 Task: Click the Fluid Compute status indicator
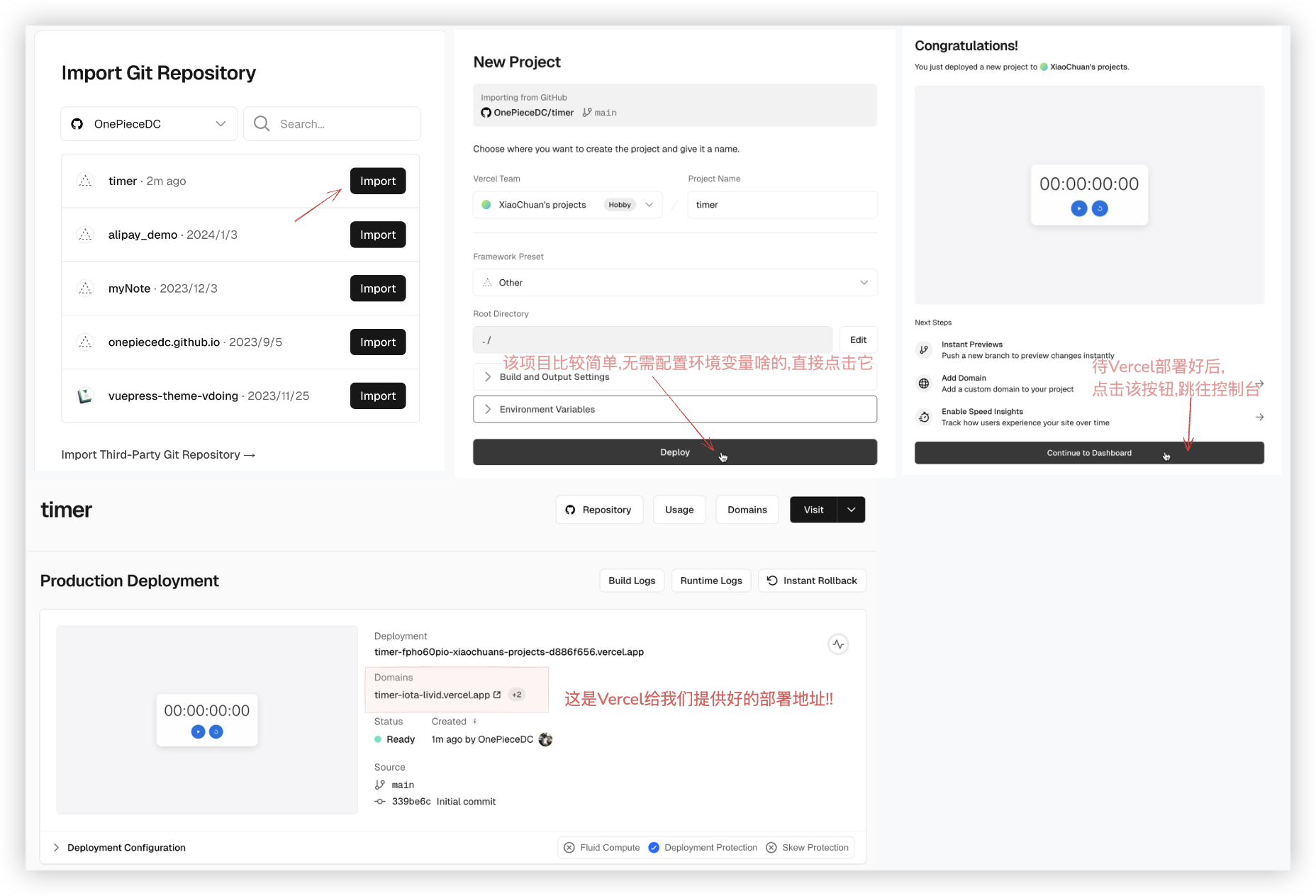(569, 848)
